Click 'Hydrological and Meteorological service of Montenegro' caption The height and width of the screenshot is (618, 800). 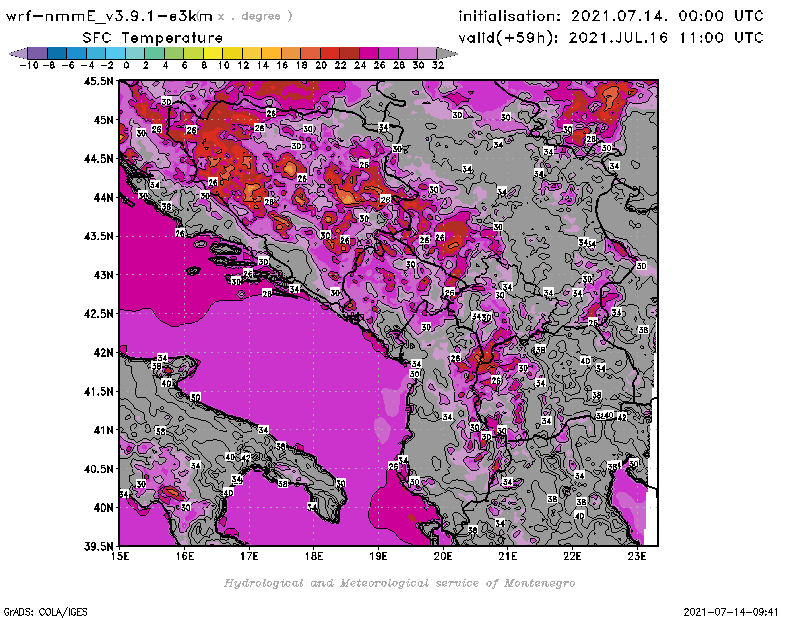click(399, 583)
